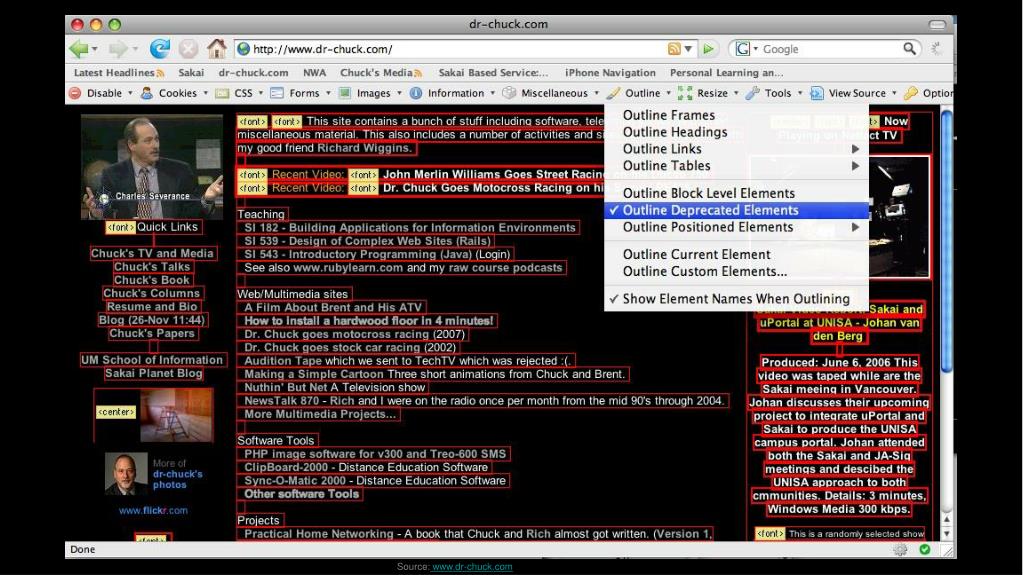Open the Chuck's Media bookmark
The width and height of the screenshot is (1023, 575).
(381, 73)
